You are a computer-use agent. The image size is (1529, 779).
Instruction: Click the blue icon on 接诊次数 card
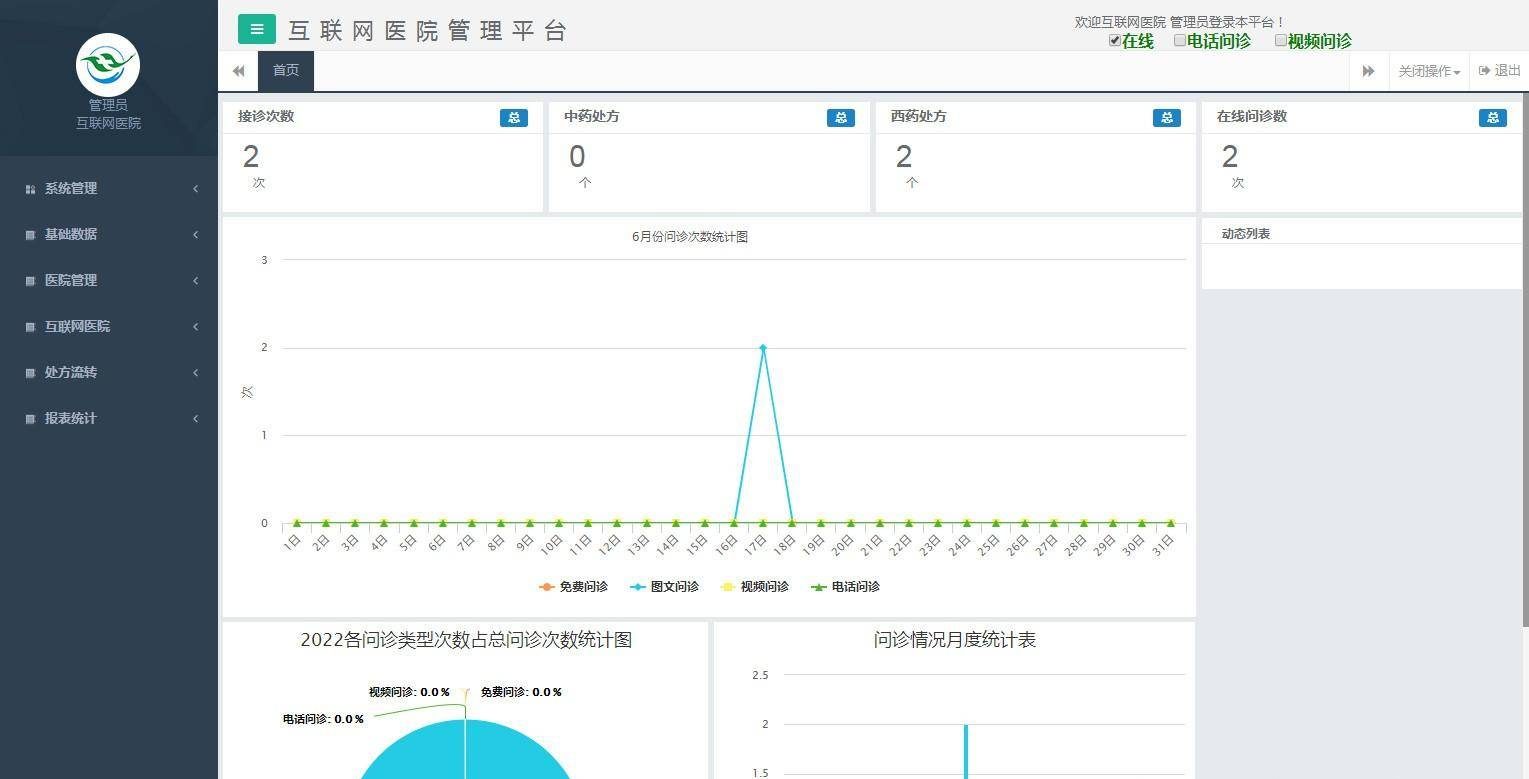[x=513, y=117]
